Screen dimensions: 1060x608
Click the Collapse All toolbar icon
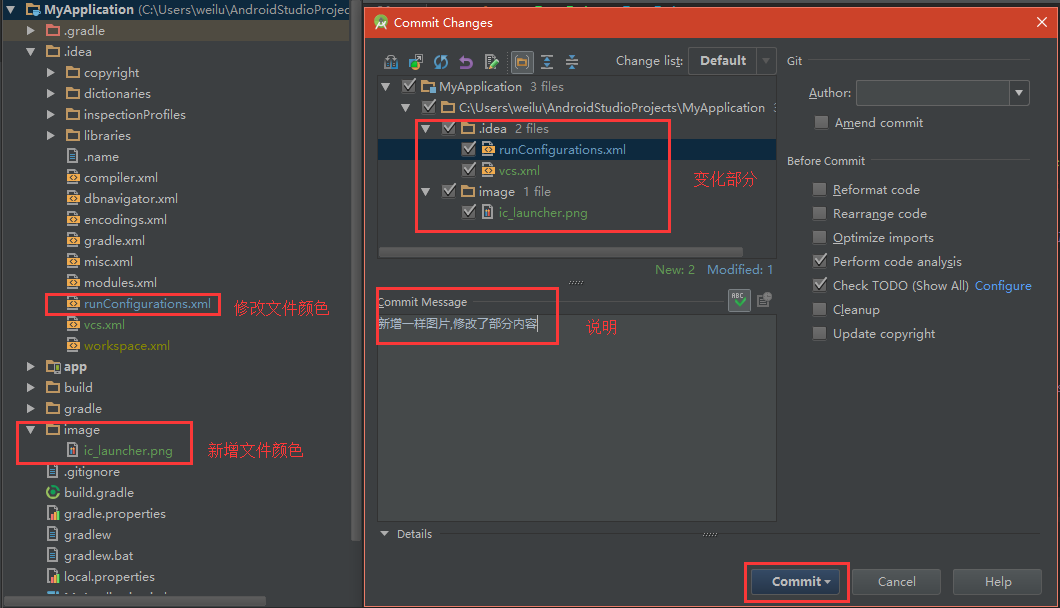click(x=572, y=62)
